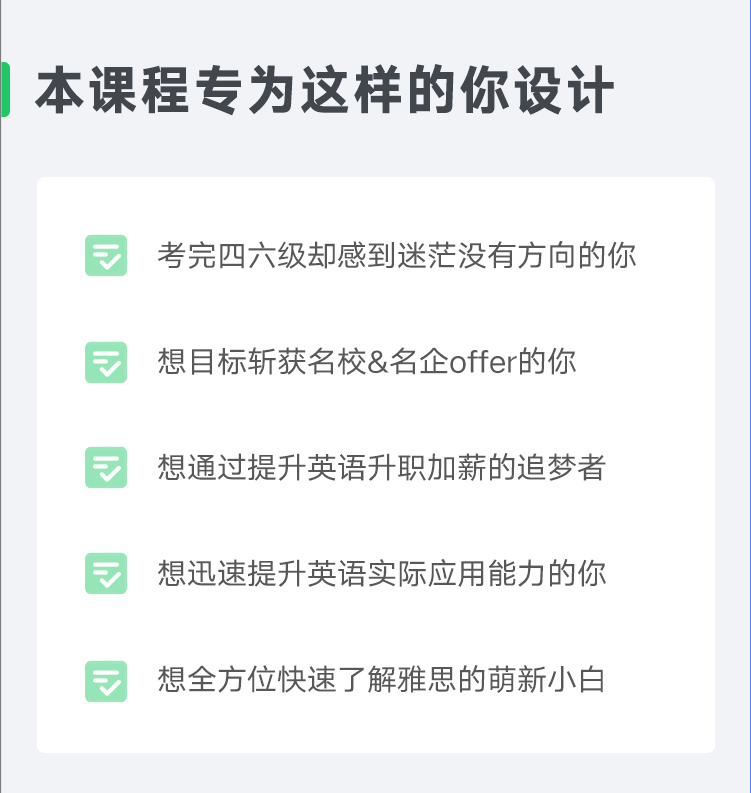The width and height of the screenshot is (751, 793).
Task: Click the checklist icon beside 实际应用能力 line
Action: (106, 573)
